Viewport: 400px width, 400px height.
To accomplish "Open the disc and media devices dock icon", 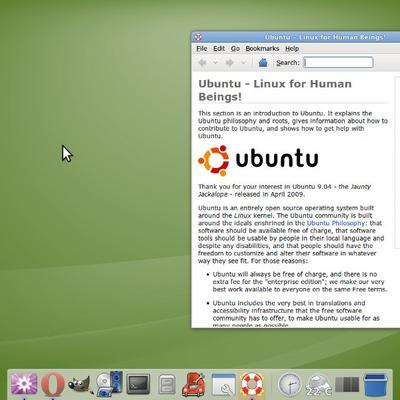I will [109, 384].
